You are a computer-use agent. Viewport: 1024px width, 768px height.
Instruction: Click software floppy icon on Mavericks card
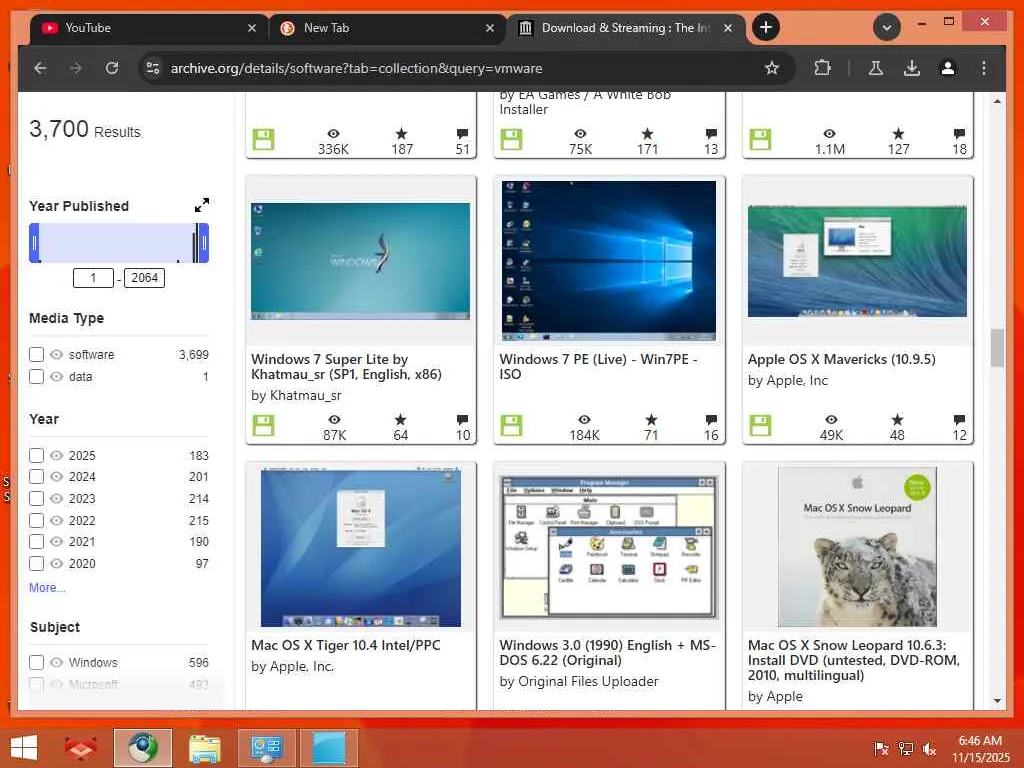(760, 426)
